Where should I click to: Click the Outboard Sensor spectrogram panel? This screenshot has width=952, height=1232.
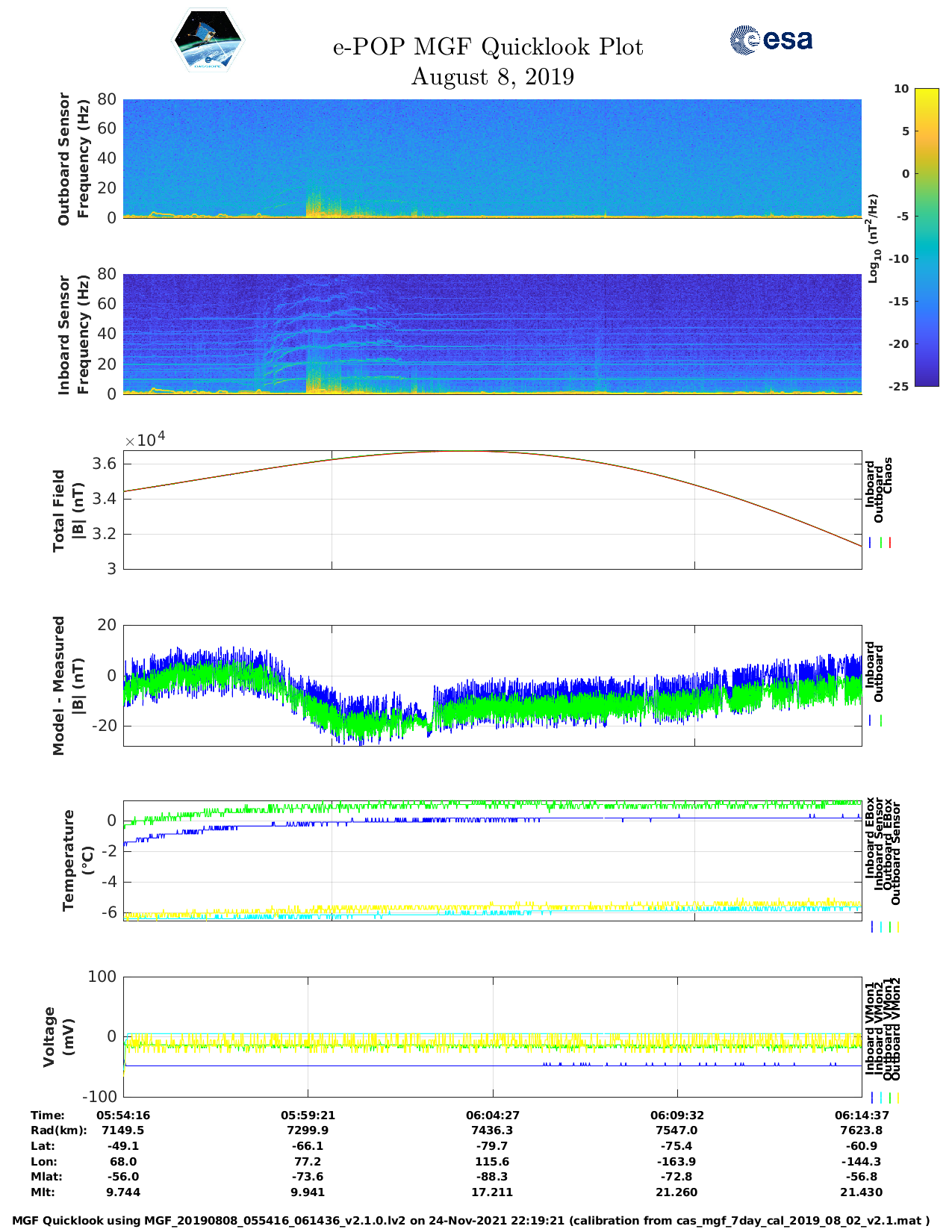pos(492,158)
